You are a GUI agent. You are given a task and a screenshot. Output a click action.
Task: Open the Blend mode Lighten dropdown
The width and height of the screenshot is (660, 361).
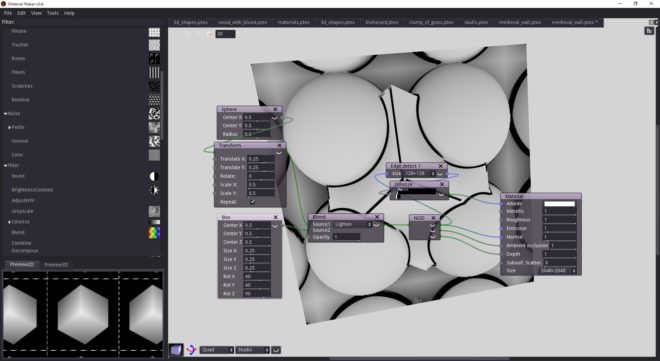tap(353, 225)
